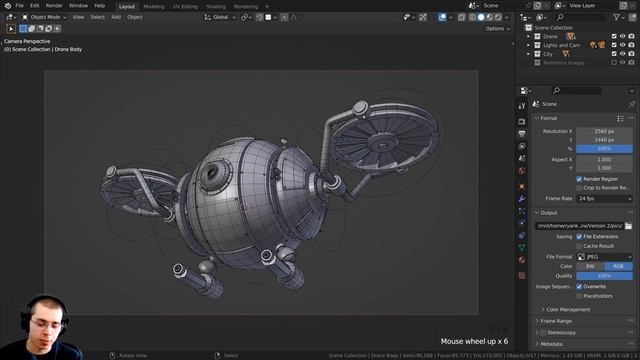Open the Window menu
Image resolution: width=640 pixels, height=360 pixels.
pyautogui.click(x=78, y=6)
